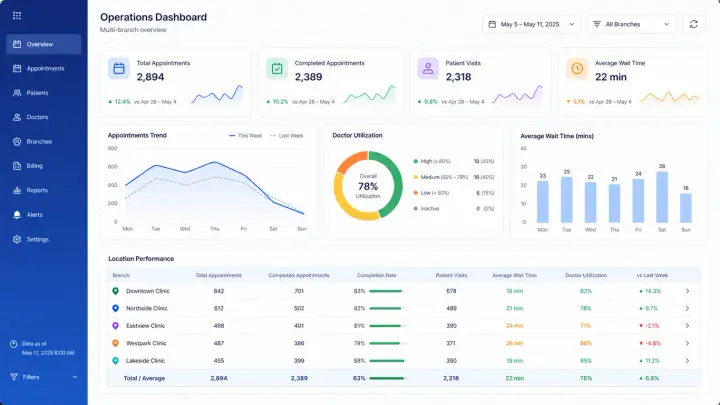Image resolution: width=720 pixels, height=405 pixels.
Task: Open the Appointments menu item
Action: point(44,68)
